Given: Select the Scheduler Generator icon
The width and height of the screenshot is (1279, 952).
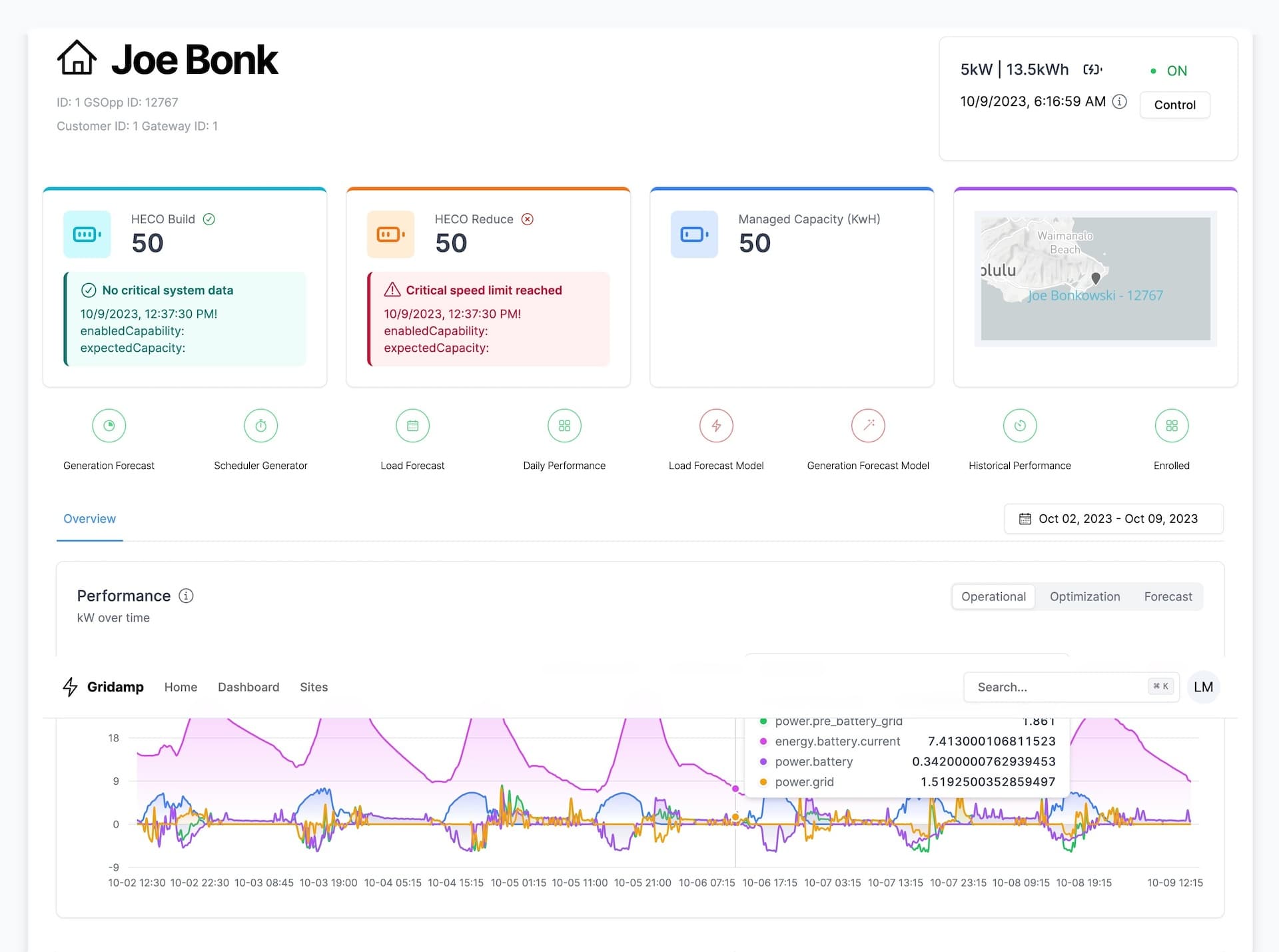Looking at the screenshot, I should (x=260, y=426).
